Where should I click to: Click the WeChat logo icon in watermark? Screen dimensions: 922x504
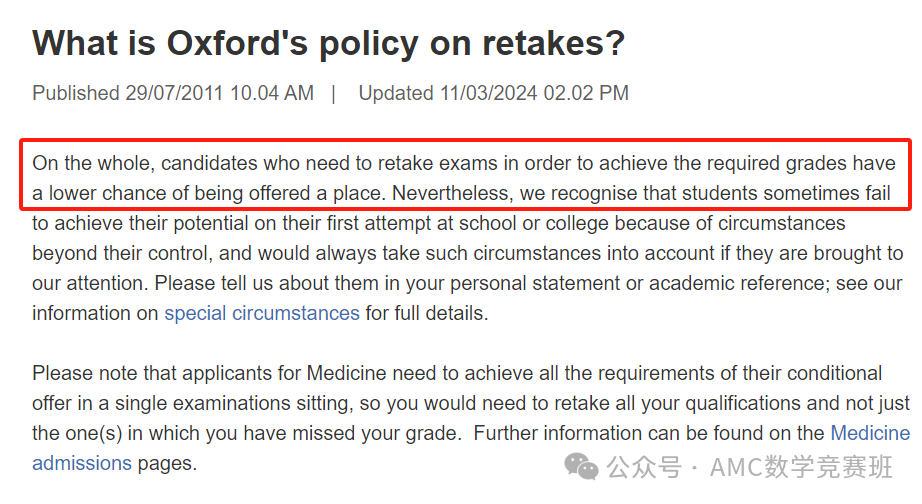tap(581, 467)
